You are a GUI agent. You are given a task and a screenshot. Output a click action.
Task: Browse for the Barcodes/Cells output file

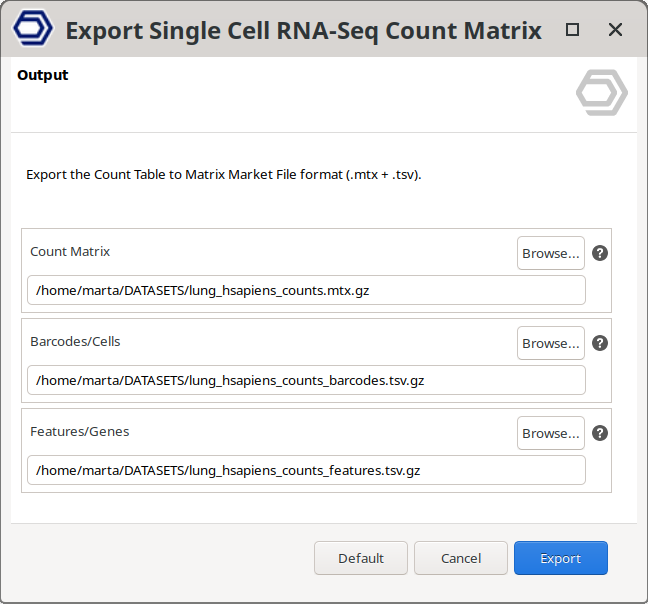pos(550,343)
